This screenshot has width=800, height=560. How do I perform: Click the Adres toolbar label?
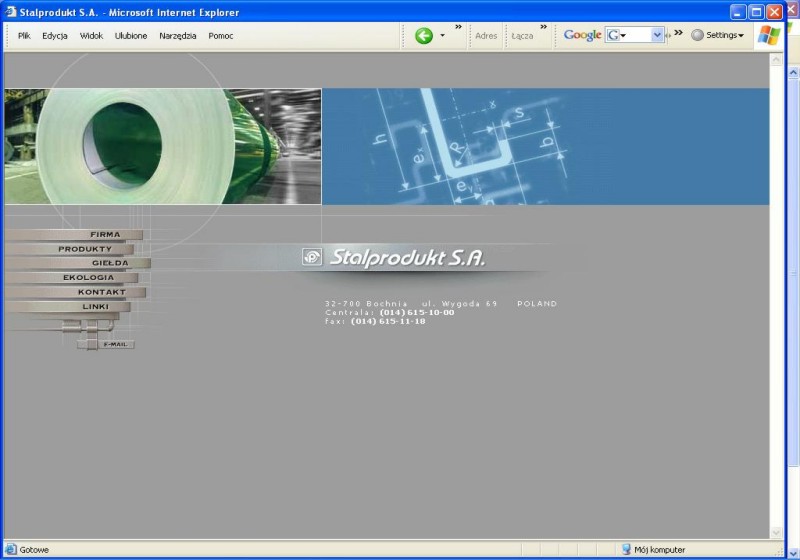[x=486, y=36]
